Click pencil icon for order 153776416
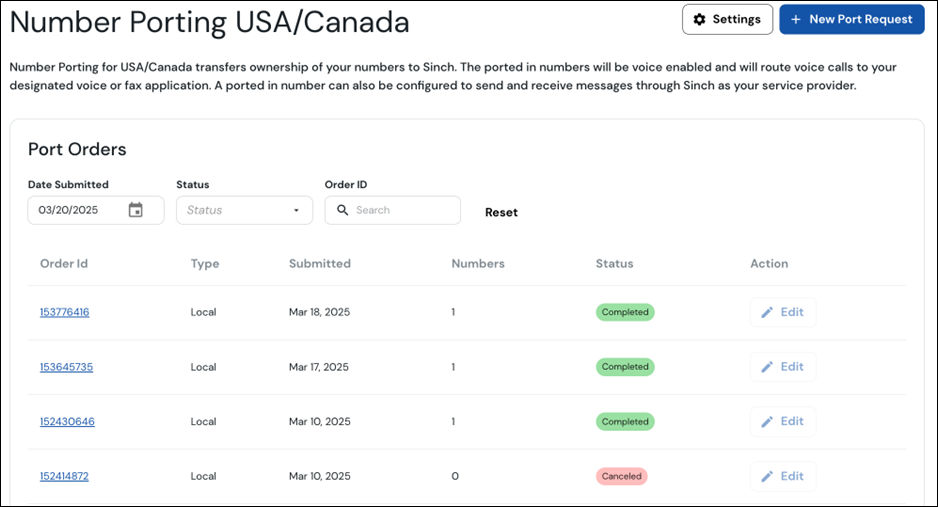The image size is (938, 507). [x=767, y=312]
